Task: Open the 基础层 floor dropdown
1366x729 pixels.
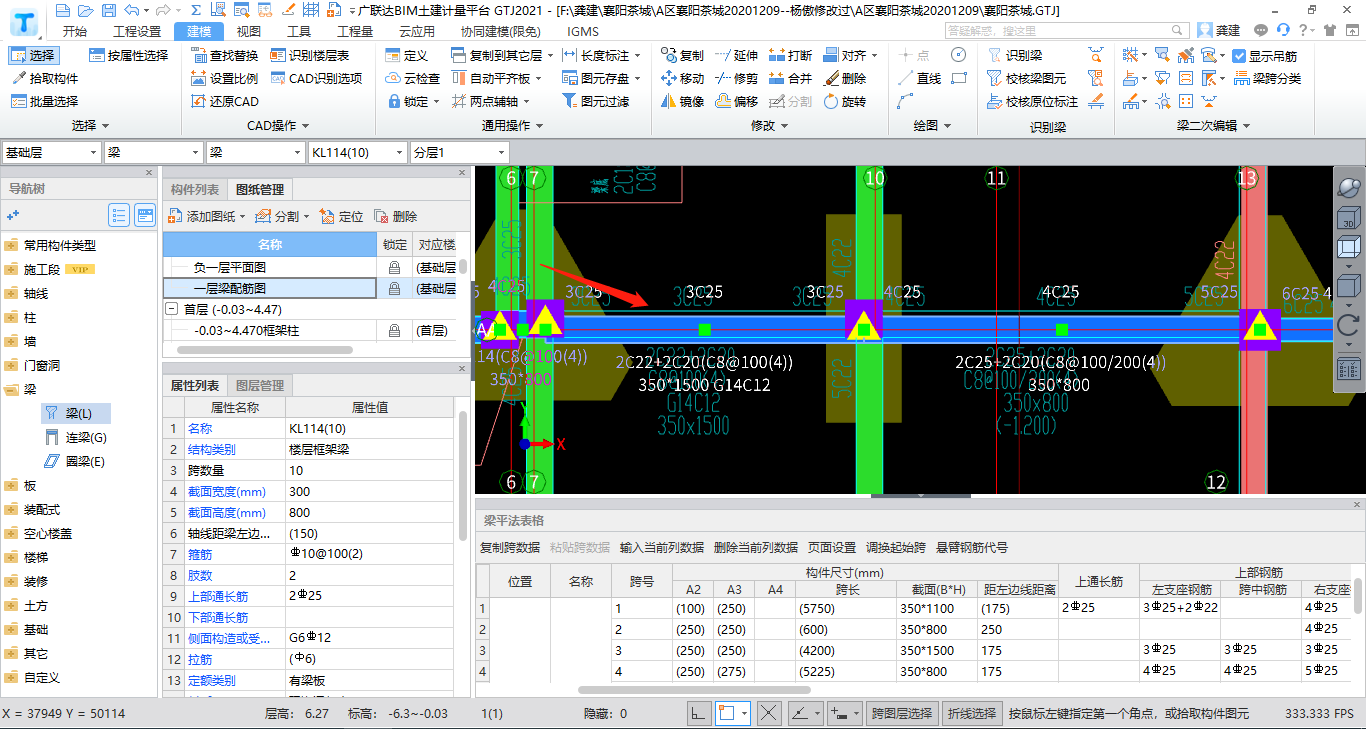Action: pos(51,152)
